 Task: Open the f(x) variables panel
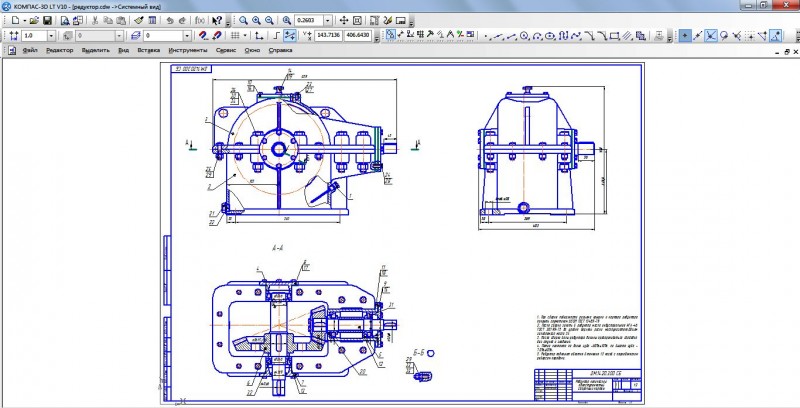[x=200, y=20]
